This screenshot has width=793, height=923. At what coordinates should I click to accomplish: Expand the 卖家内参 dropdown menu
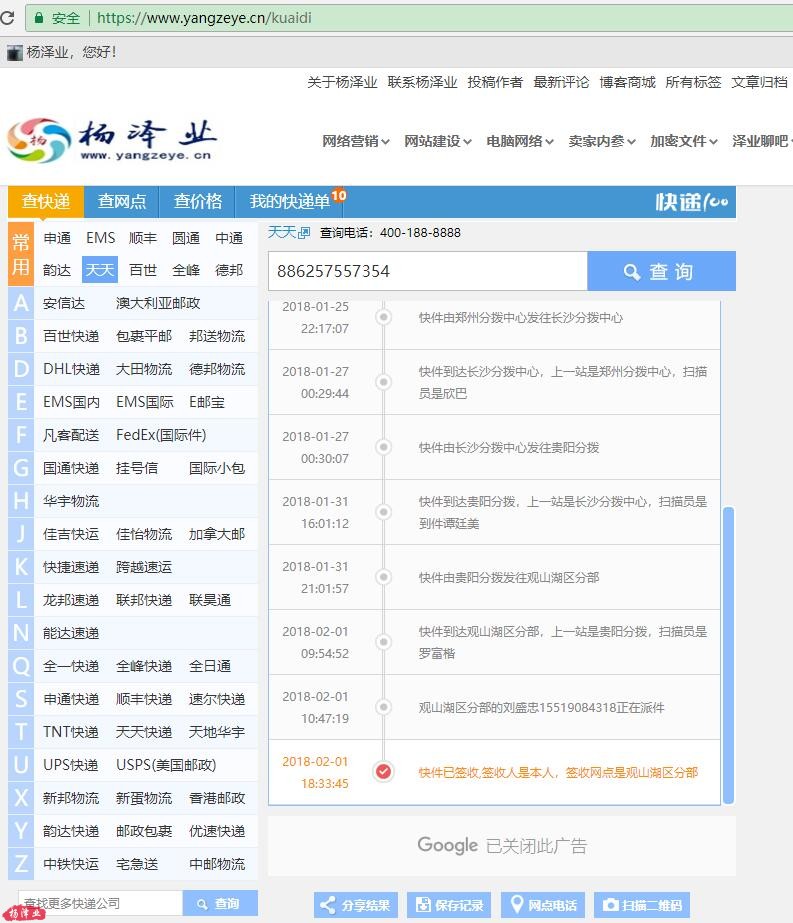click(x=602, y=141)
